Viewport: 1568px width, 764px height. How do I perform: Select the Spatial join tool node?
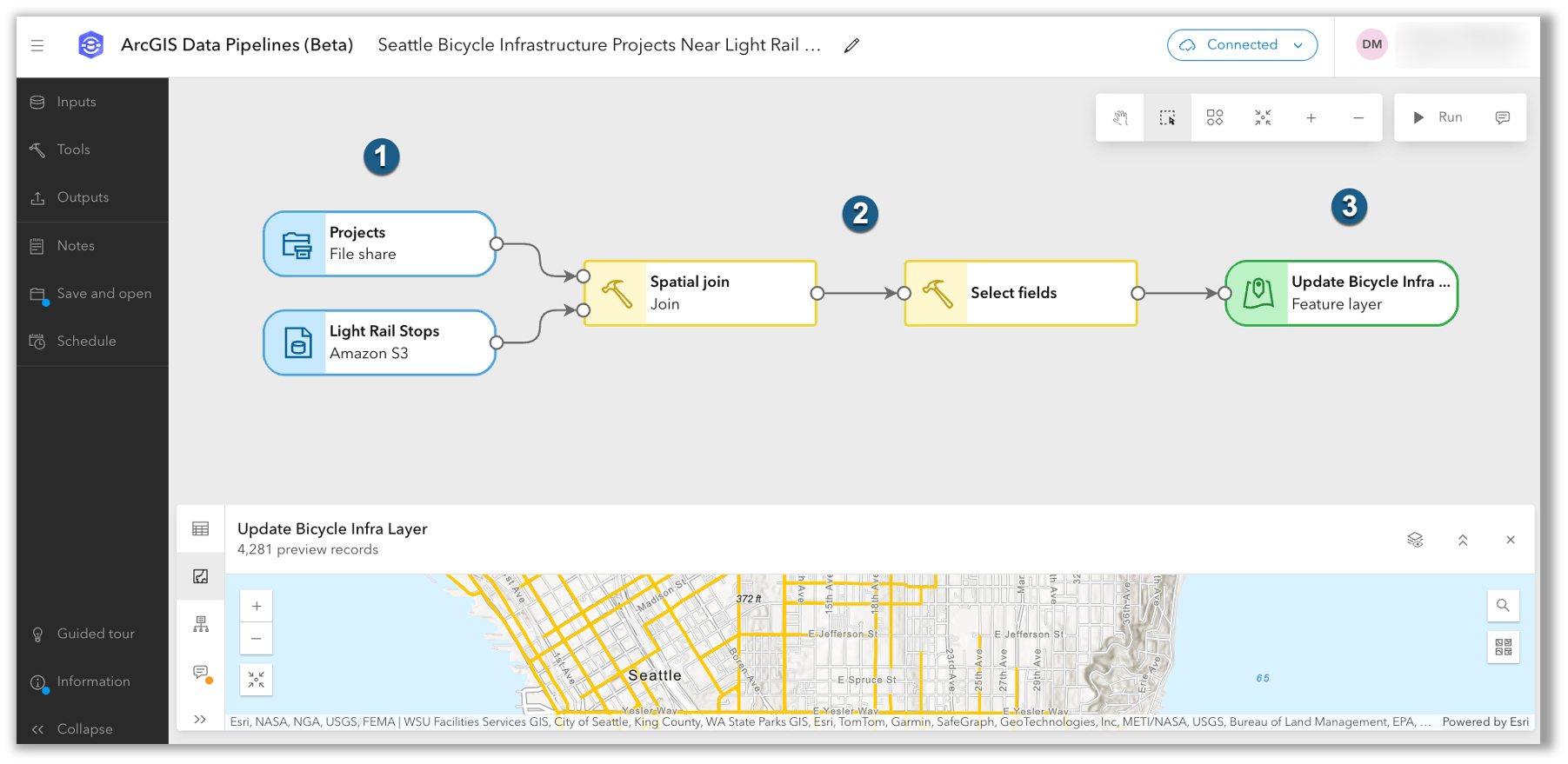[700, 294]
